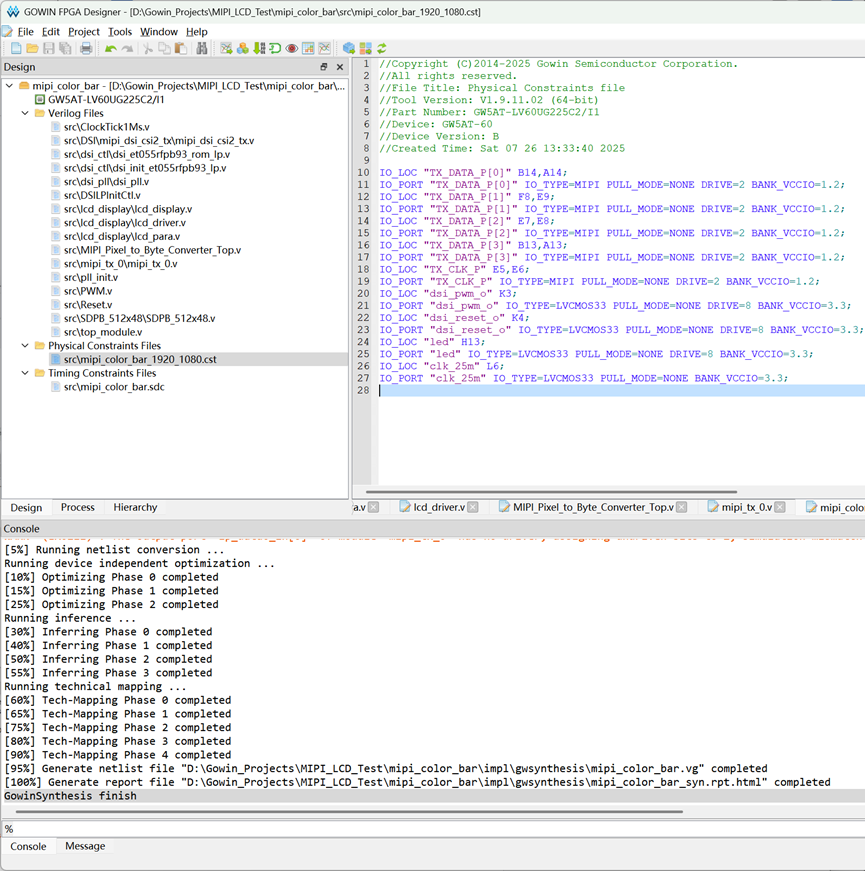Viewport: 865px width, 871px height.
Task: Select the GW5AT-LV60UG225C2/I1 device entry
Action: coord(106,99)
